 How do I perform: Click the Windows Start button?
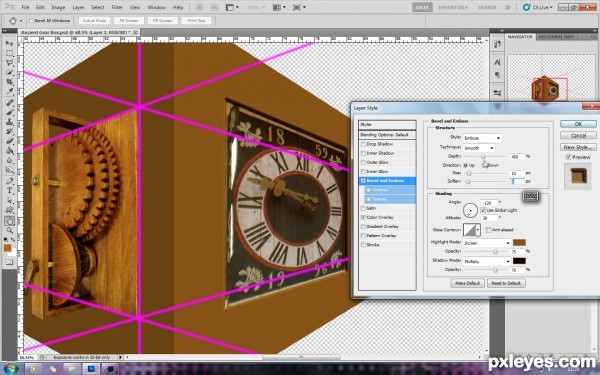point(10,369)
